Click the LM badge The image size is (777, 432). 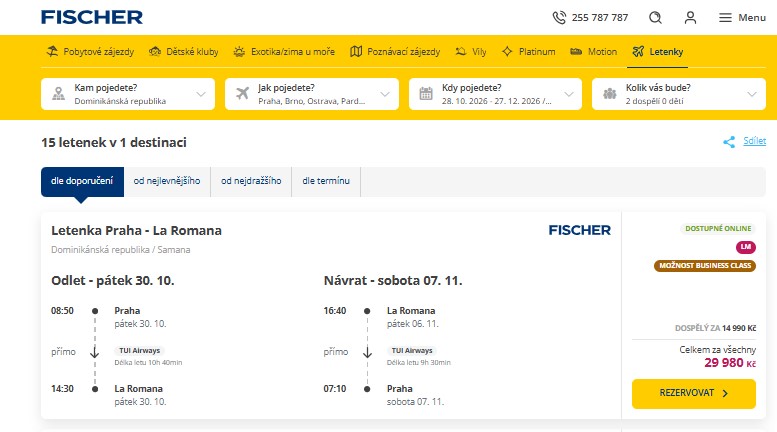[746, 247]
